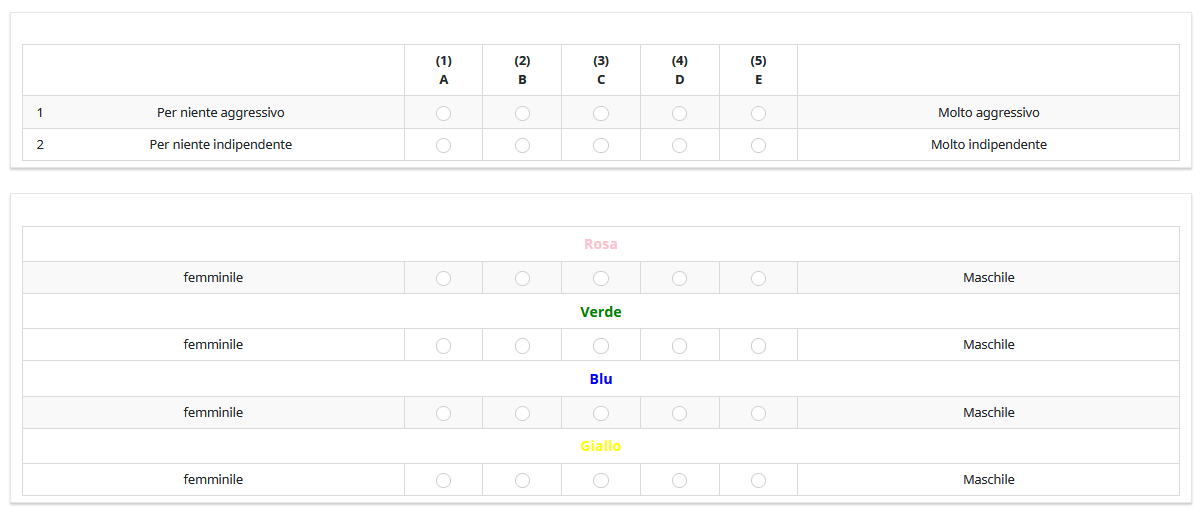Pick the radio nearest Maschile under Rosa

[758, 278]
